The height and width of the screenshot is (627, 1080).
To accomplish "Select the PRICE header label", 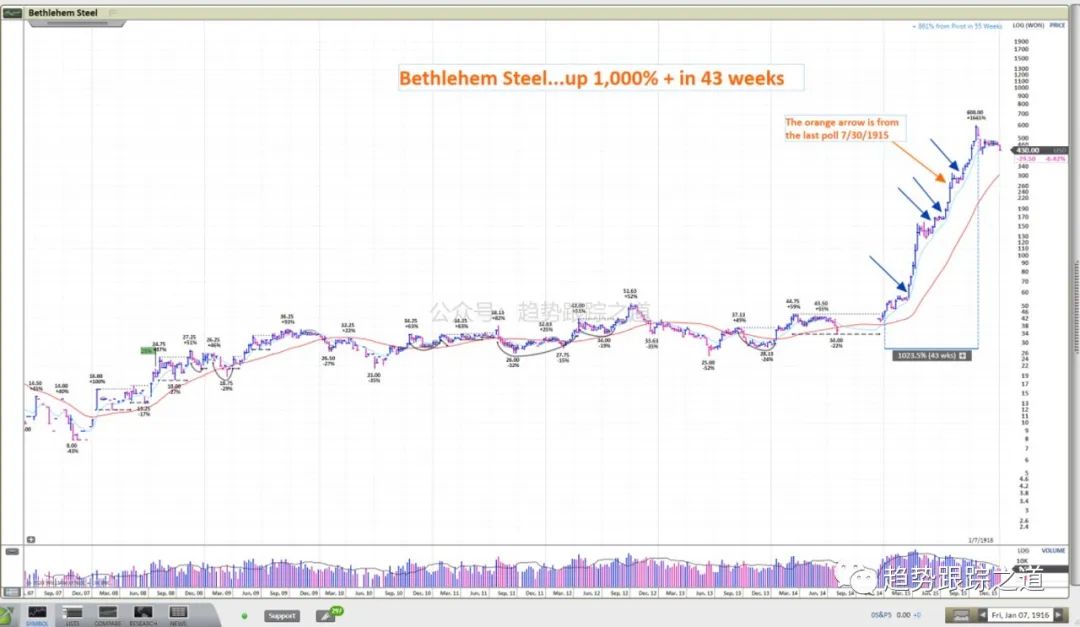I will tap(1056, 25).
